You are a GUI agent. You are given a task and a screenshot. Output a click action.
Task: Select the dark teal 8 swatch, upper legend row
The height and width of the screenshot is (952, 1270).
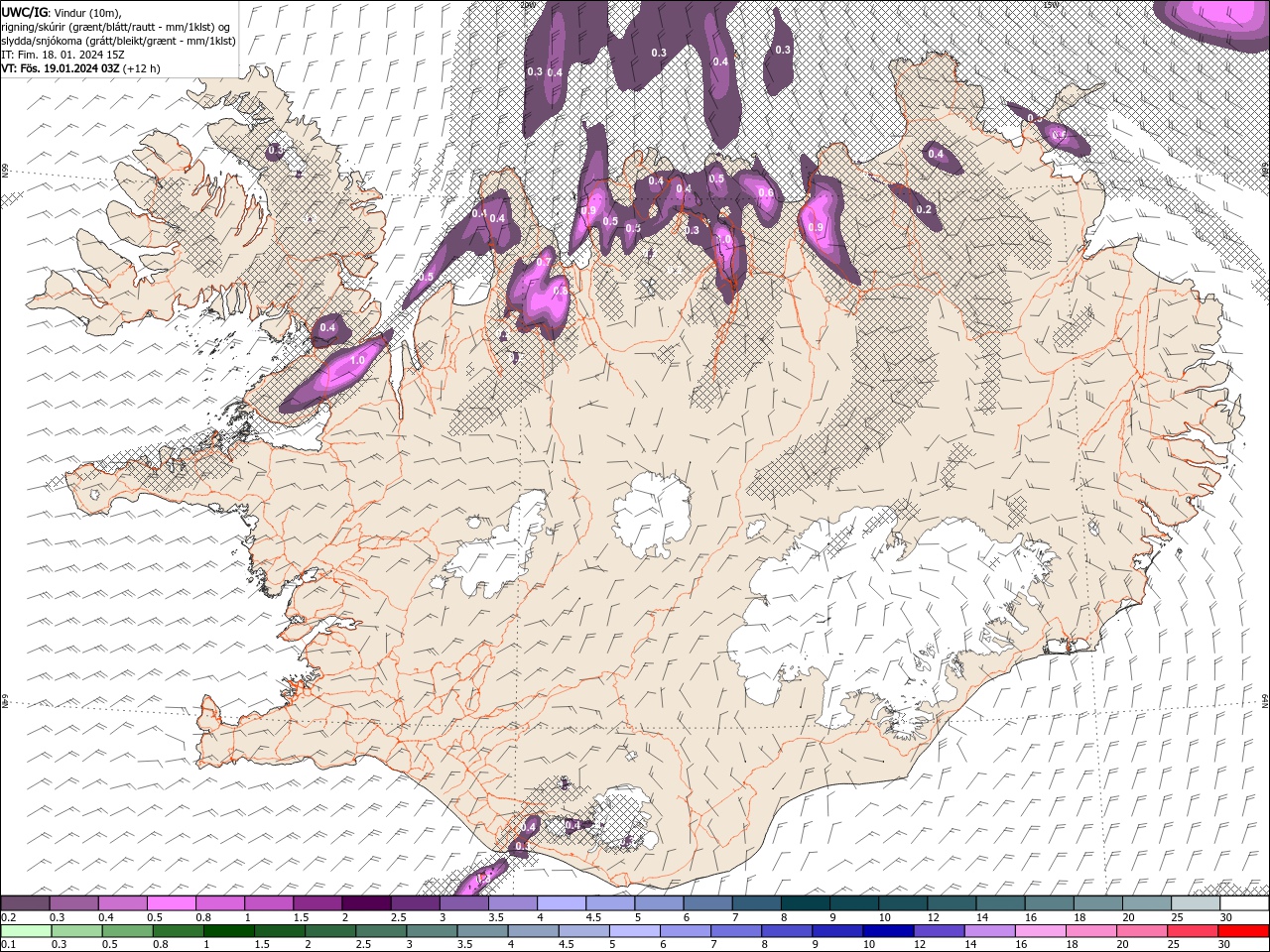[x=806, y=903]
